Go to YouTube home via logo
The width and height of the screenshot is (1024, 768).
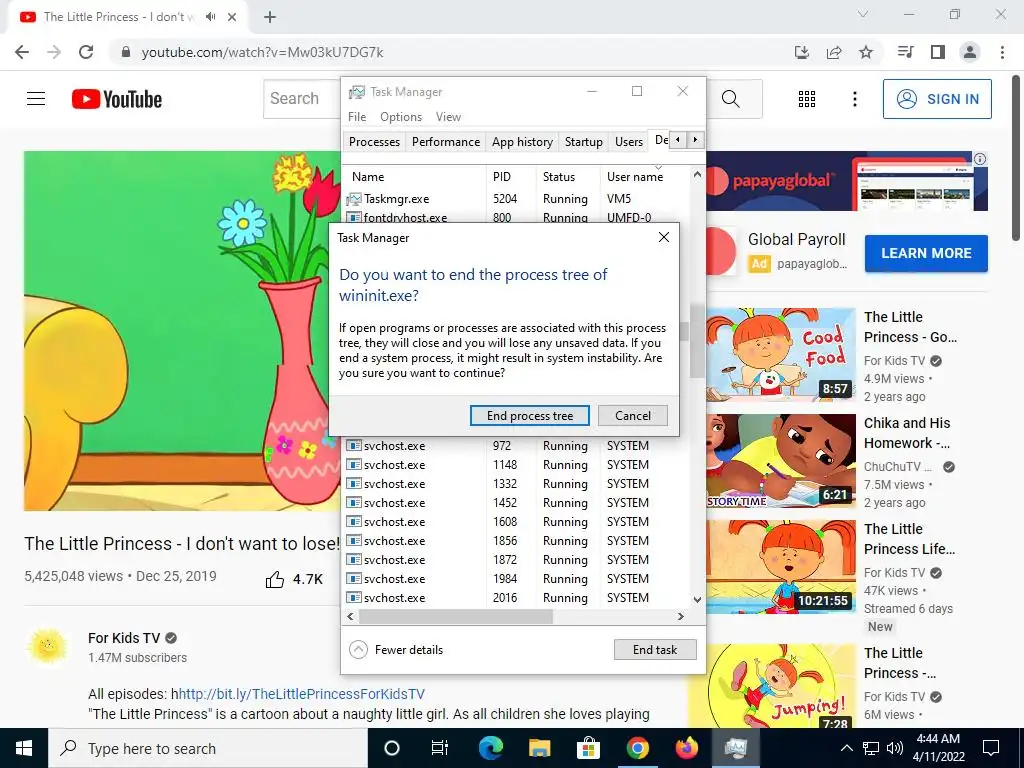[x=117, y=99]
